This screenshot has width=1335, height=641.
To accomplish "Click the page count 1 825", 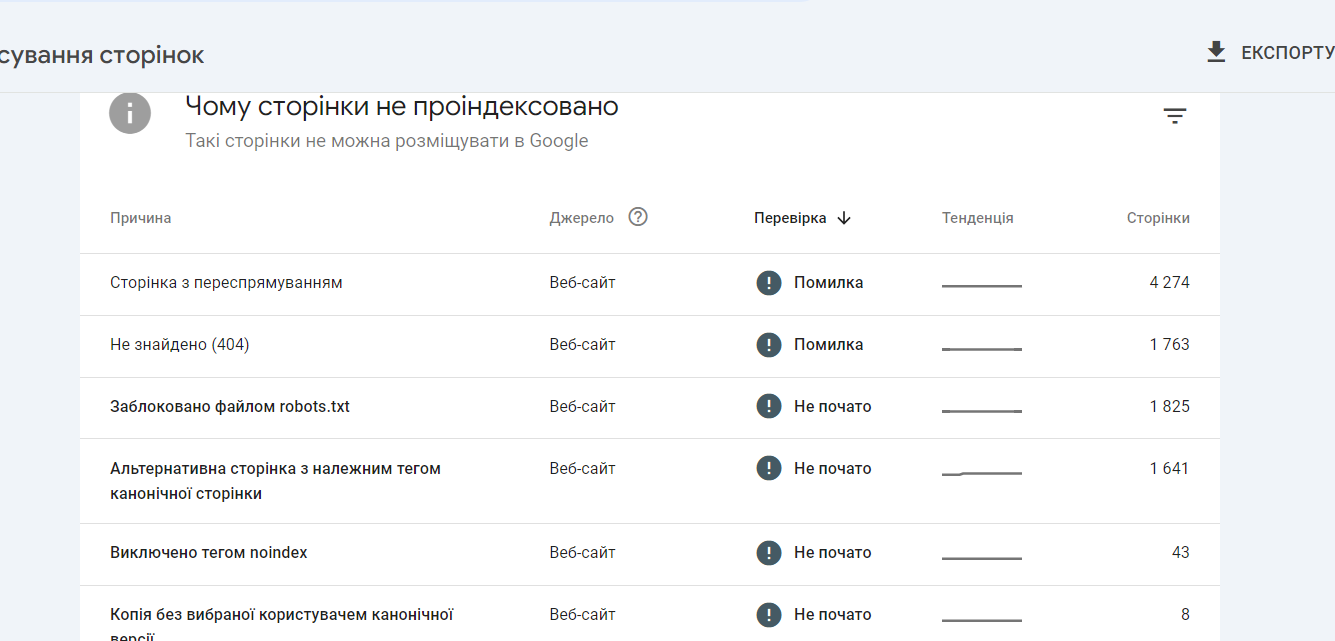I will point(1169,407).
